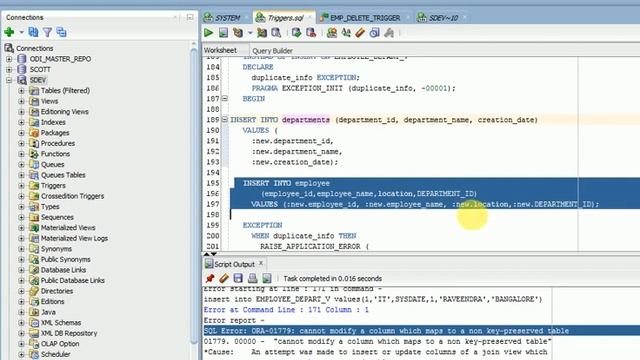The image size is (640, 360).
Task: Close the Script Output tab
Action: [261, 264]
